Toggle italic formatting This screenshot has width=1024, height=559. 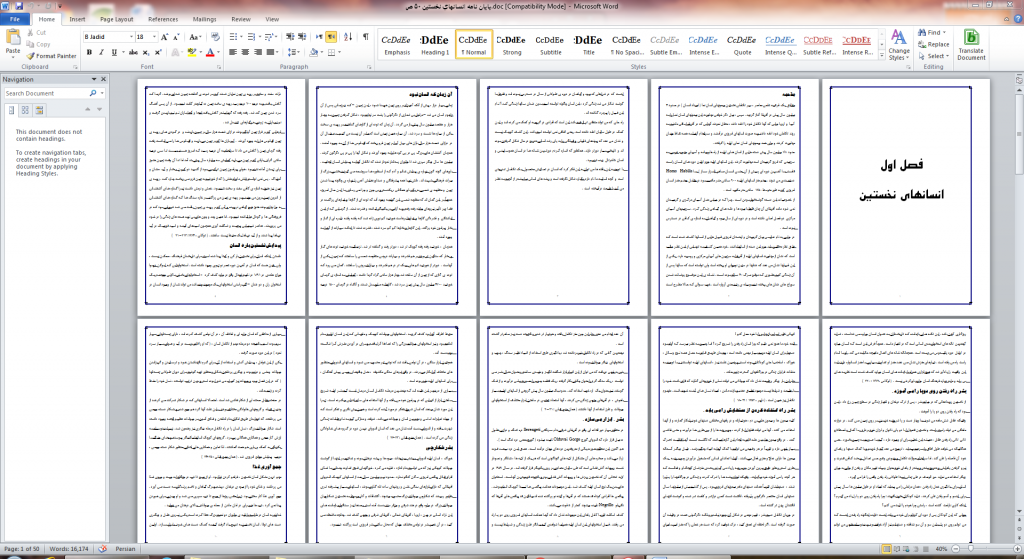point(100,52)
